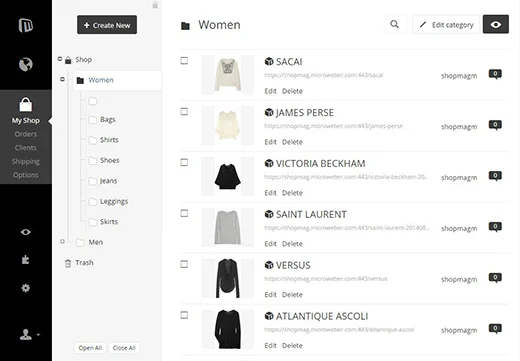This screenshot has height=361, width=520.
Task: Click Delete link for VICTORIA BECKHAM
Action: pyautogui.click(x=292, y=193)
